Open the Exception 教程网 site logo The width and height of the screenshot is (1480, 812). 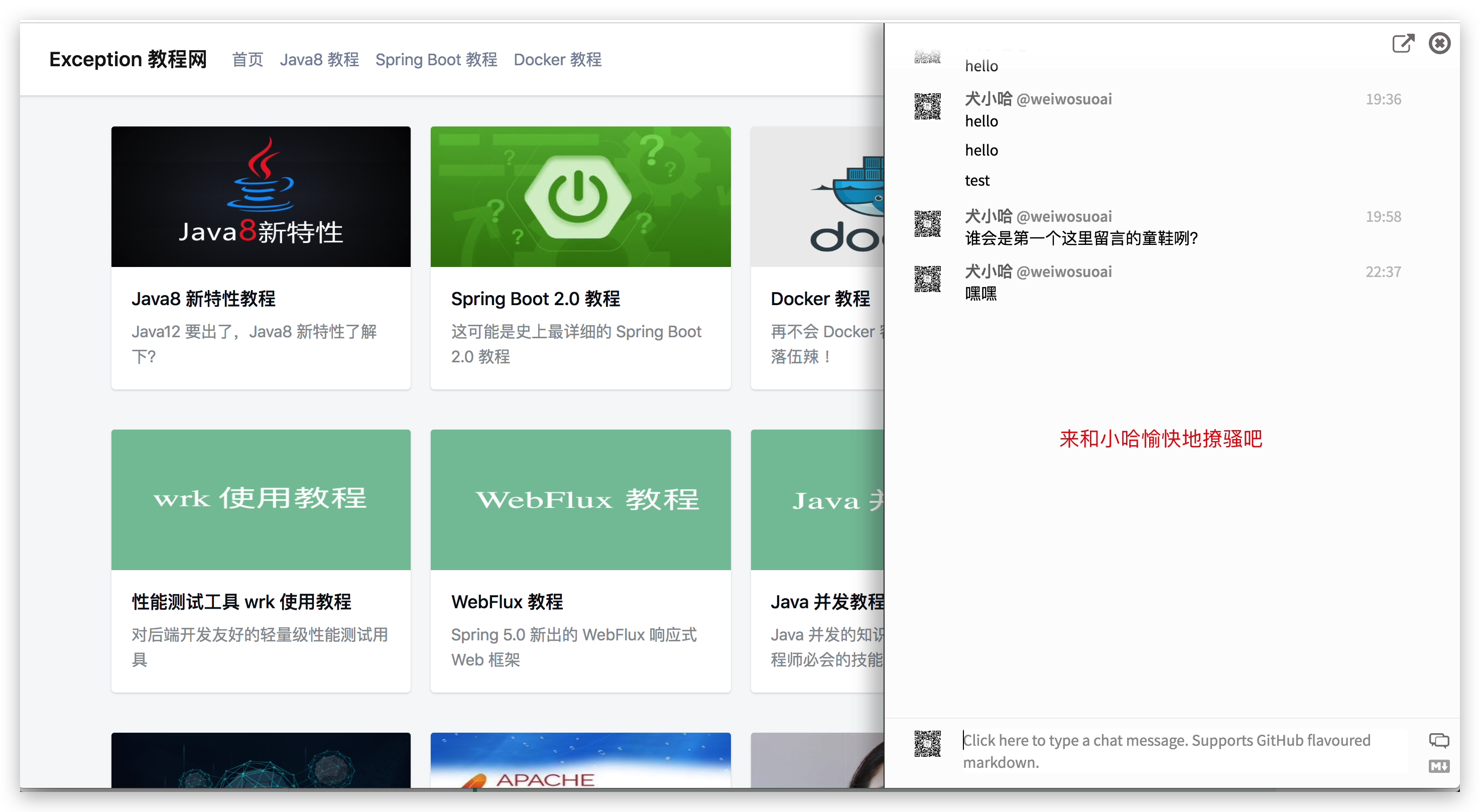click(128, 59)
